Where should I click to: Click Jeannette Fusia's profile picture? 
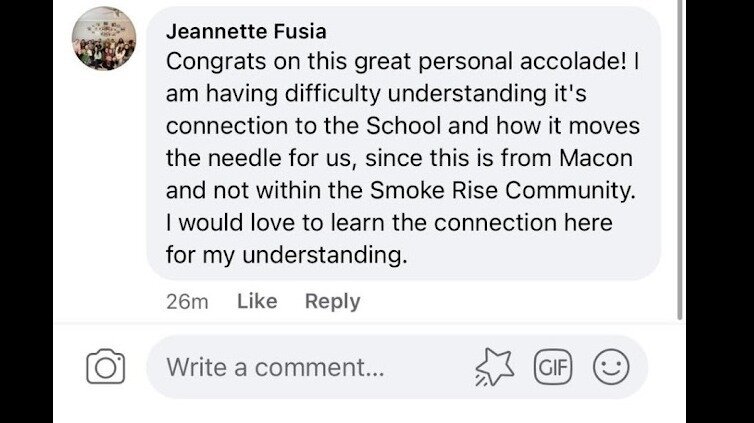click(104, 40)
